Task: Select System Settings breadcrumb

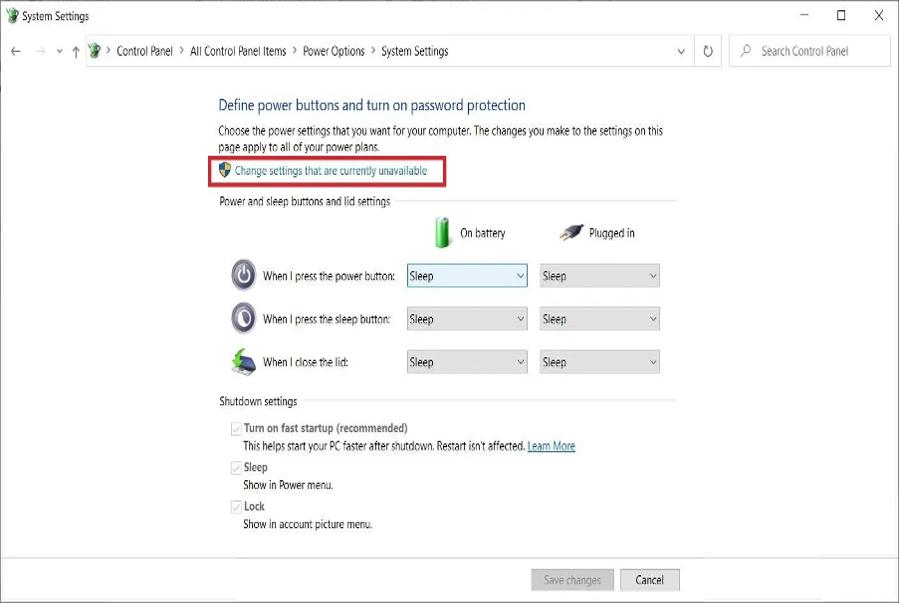Action: tap(414, 51)
